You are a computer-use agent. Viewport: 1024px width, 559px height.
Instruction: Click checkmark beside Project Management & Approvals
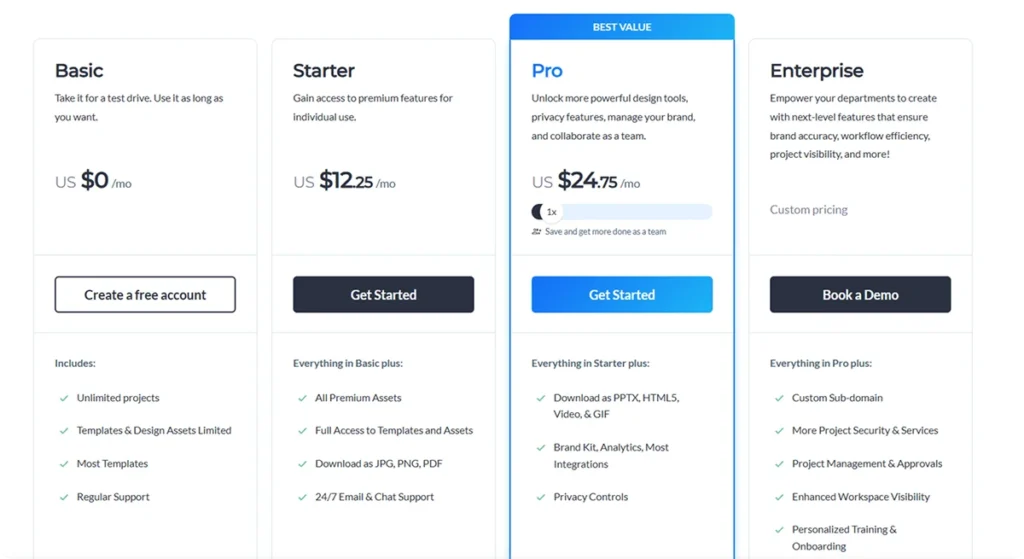(x=779, y=464)
